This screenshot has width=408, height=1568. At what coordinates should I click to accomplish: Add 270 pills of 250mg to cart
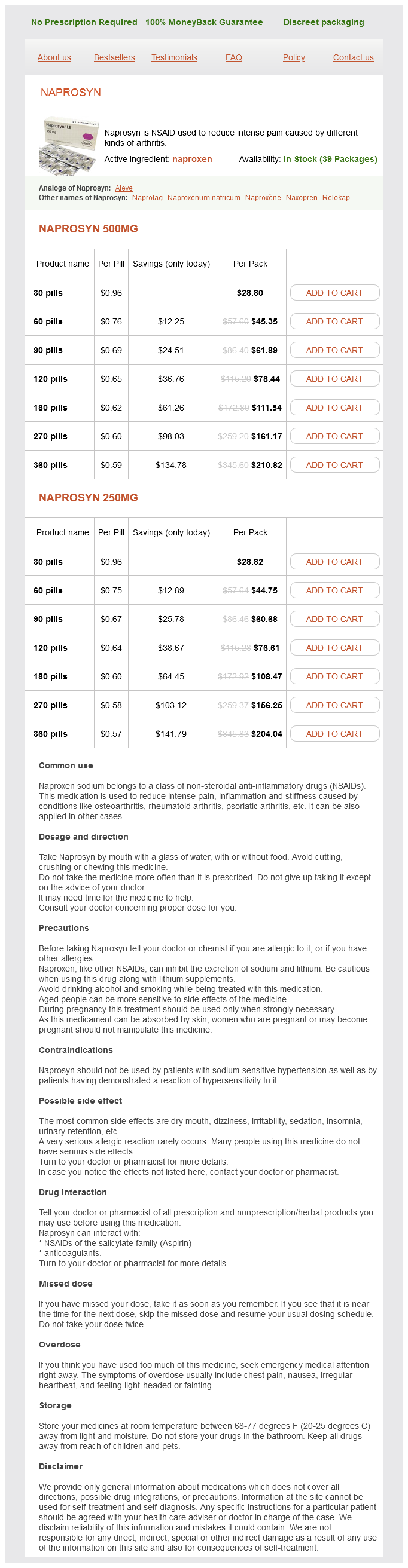[x=334, y=705]
